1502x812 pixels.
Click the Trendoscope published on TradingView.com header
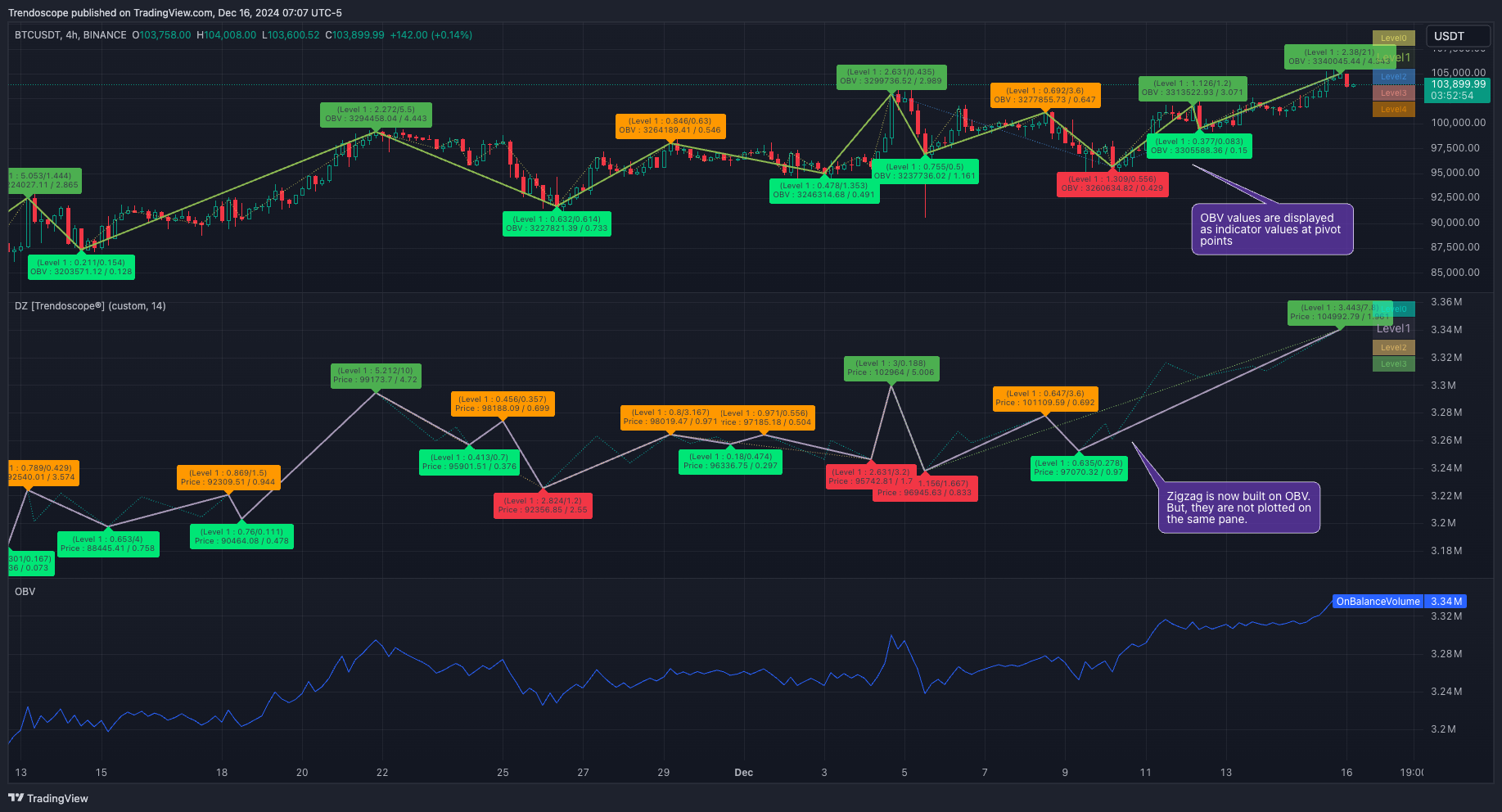(x=175, y=13)
